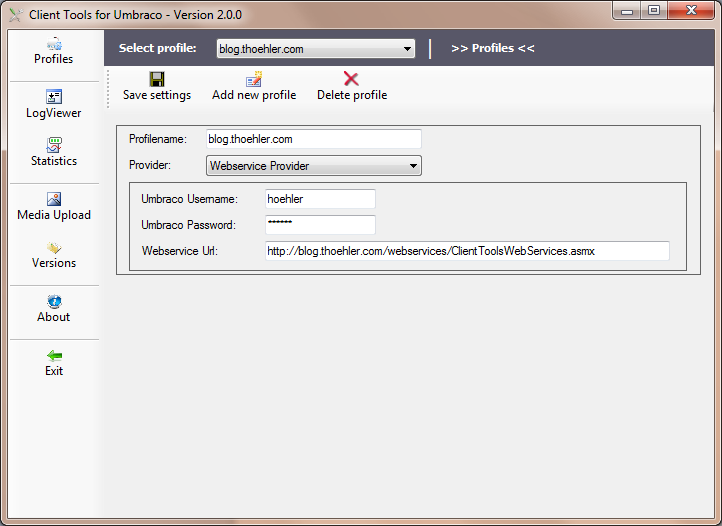Open the Profiles section icon in sidebar

point(54,44)
